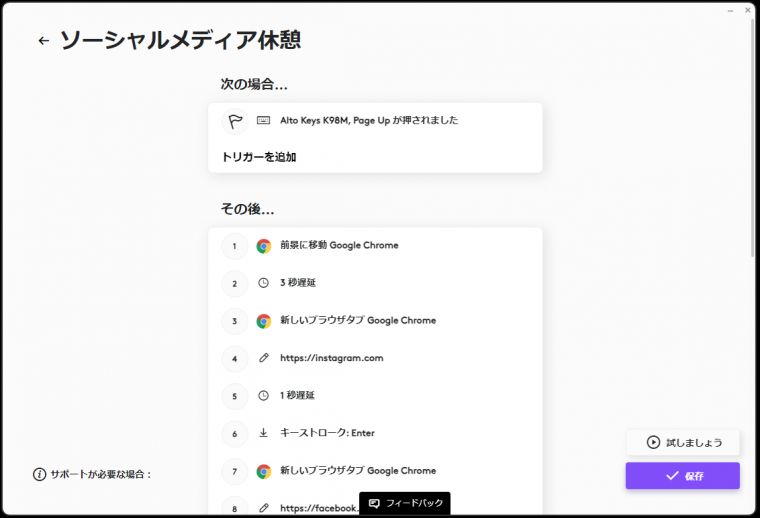760x518 pixels.
Task: Select step 1 前景に移動 Google Chrome
Action: (339, 246)
